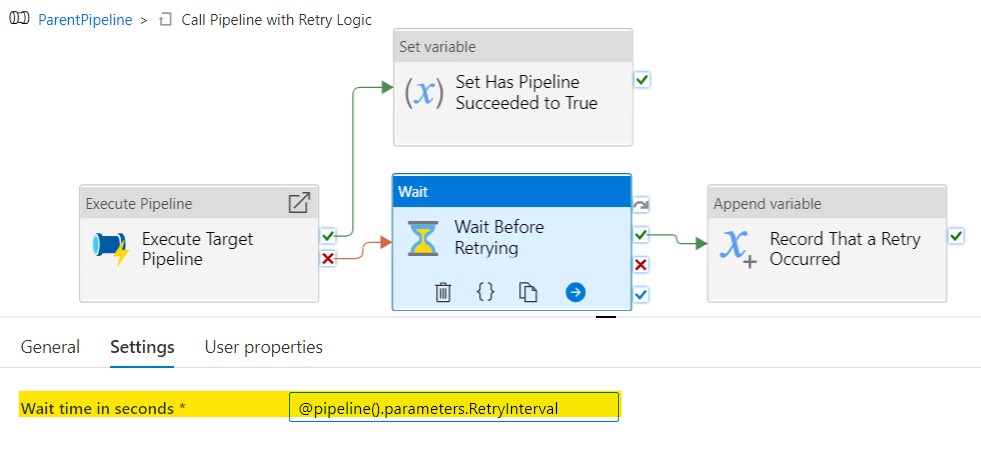Clone the Wait activity with copy icon
Screen dimensions: 981x456
[529, 292]
